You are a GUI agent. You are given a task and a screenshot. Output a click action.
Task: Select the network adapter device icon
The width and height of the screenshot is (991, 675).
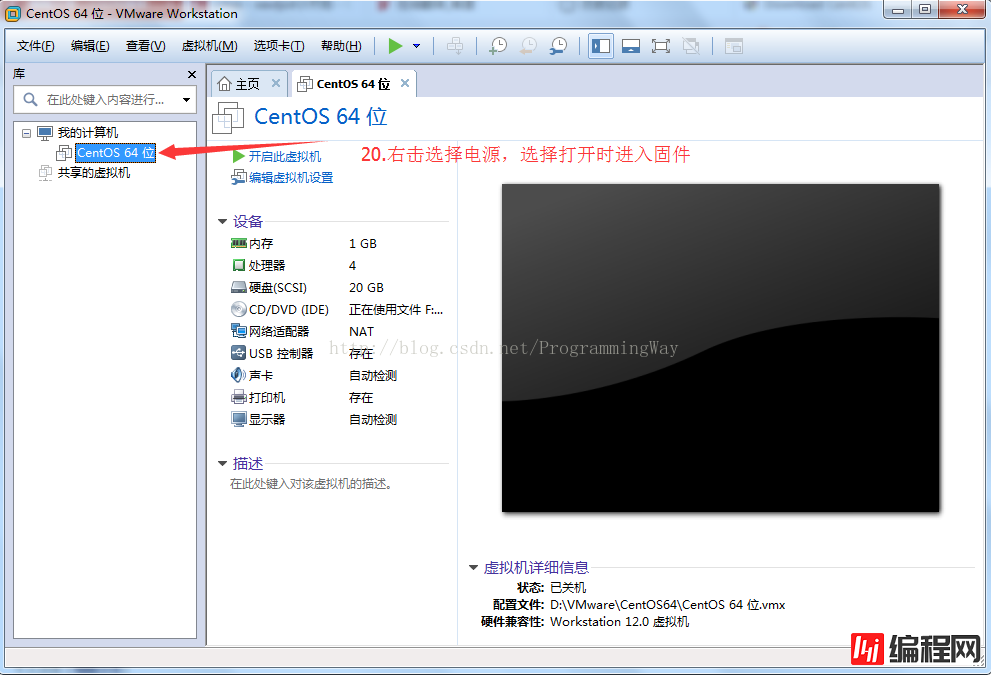pos(239,331)
